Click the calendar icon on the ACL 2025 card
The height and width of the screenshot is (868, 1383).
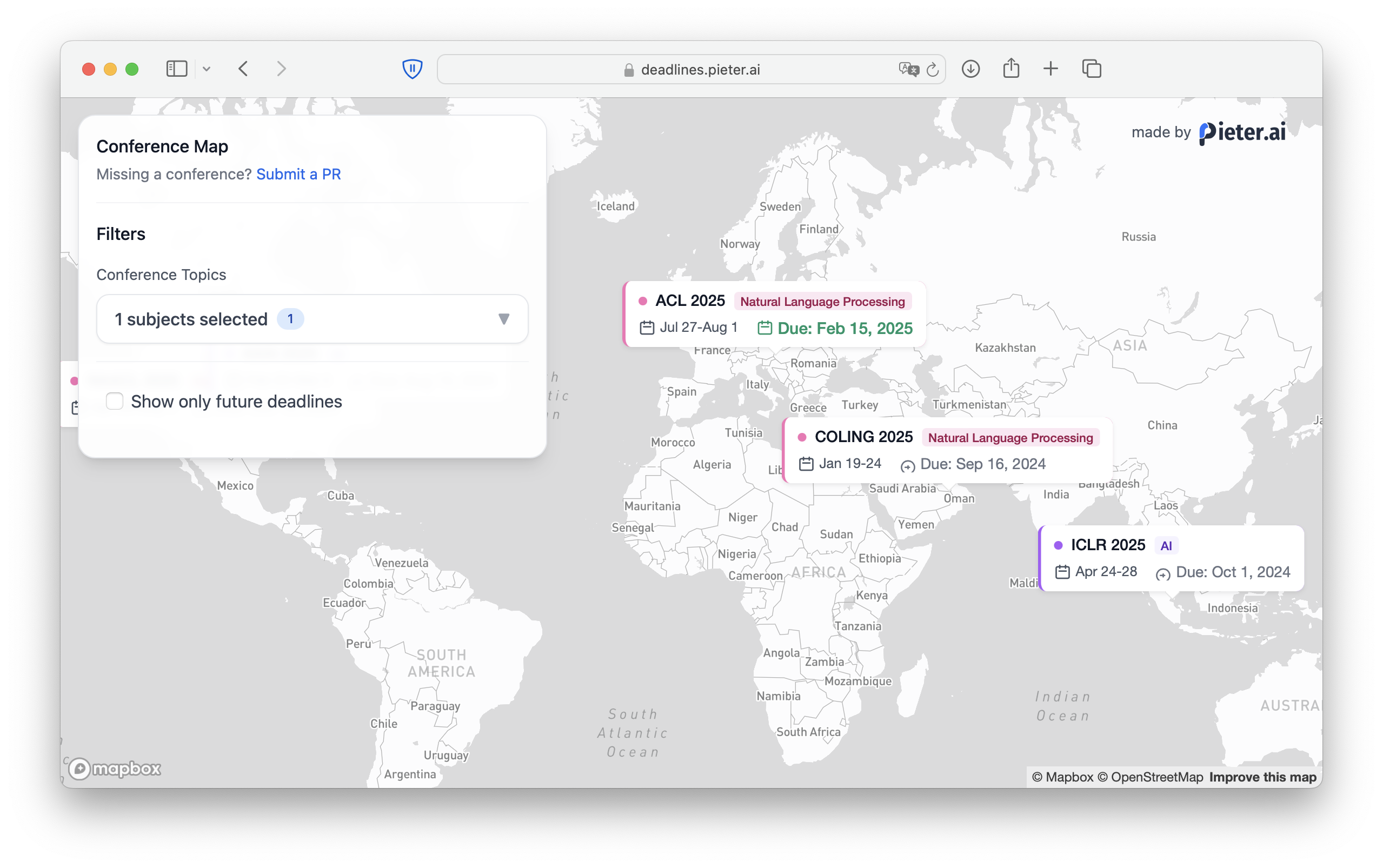click(647, 328)
